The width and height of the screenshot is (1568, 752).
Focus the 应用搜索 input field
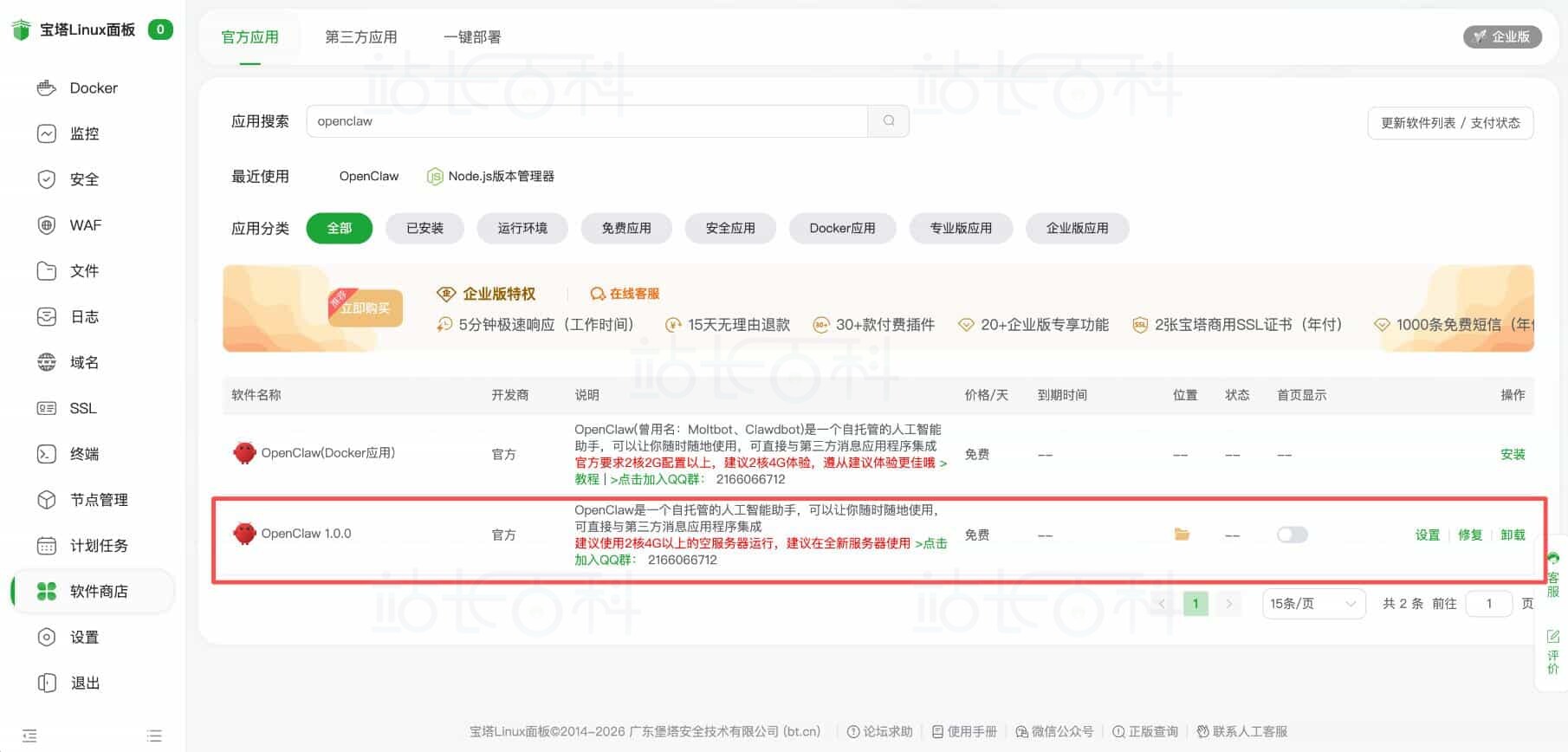(587, 121)
